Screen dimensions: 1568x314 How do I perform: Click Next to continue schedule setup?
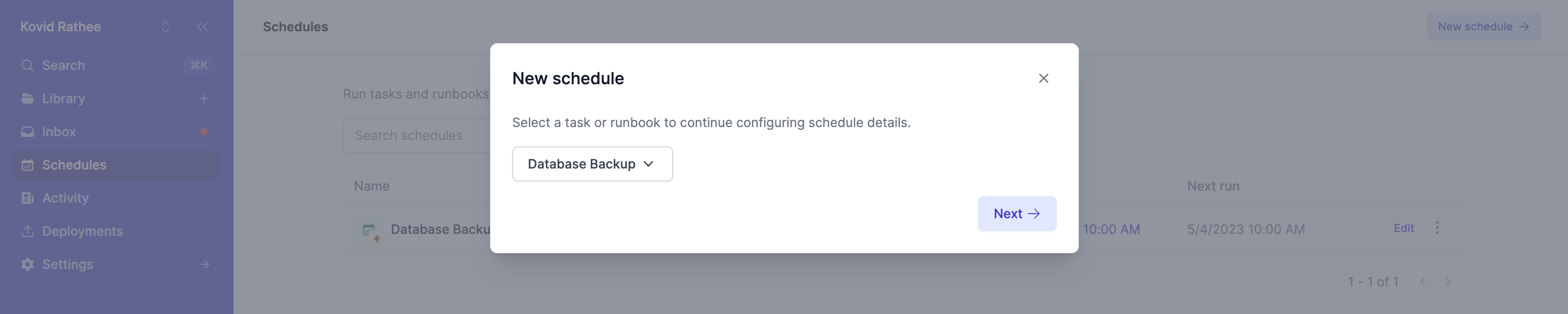[1017, 214]
